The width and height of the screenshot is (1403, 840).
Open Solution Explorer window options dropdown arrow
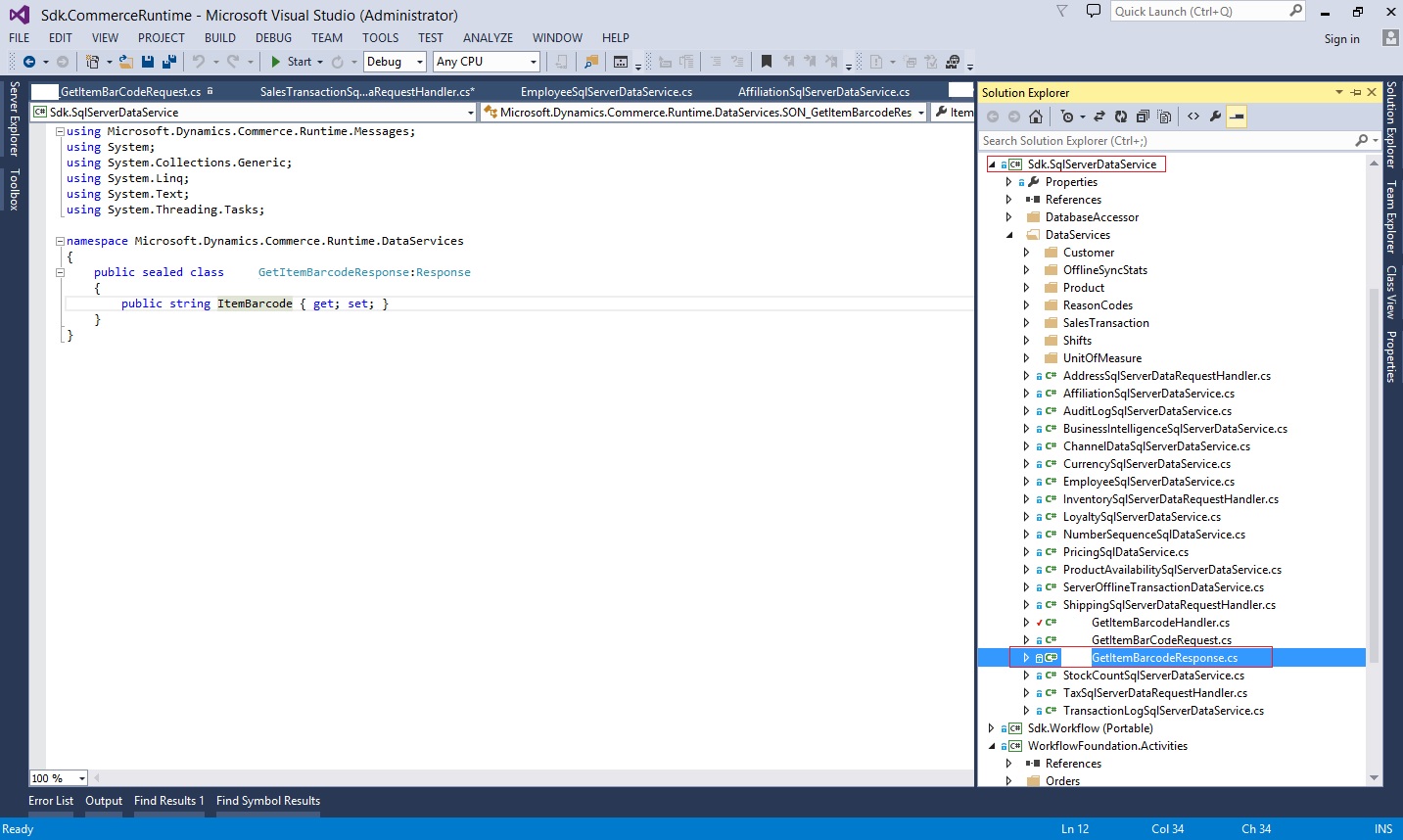point(1338,93)
